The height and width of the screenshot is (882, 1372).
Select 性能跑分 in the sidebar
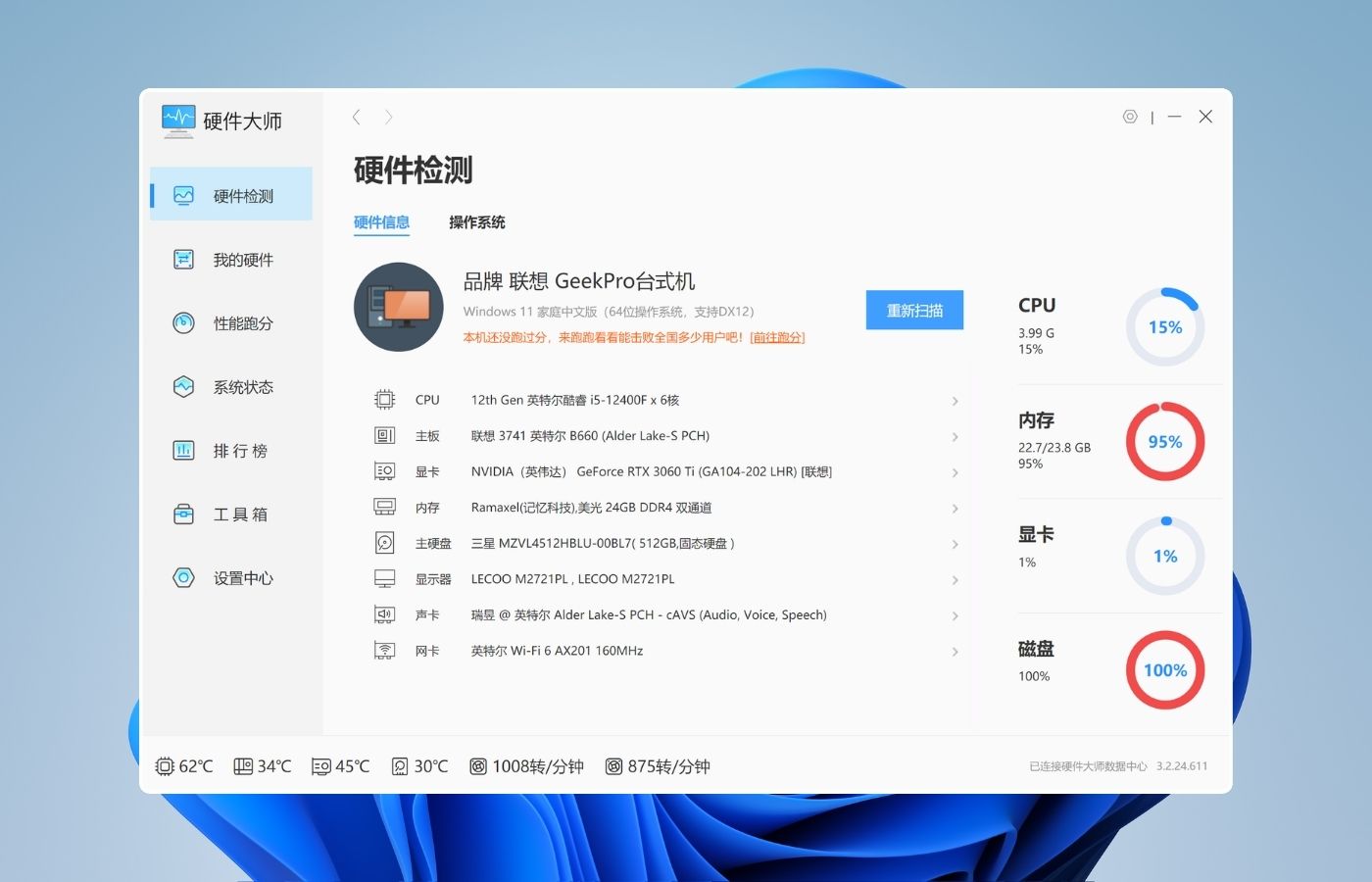pos(231,322)
